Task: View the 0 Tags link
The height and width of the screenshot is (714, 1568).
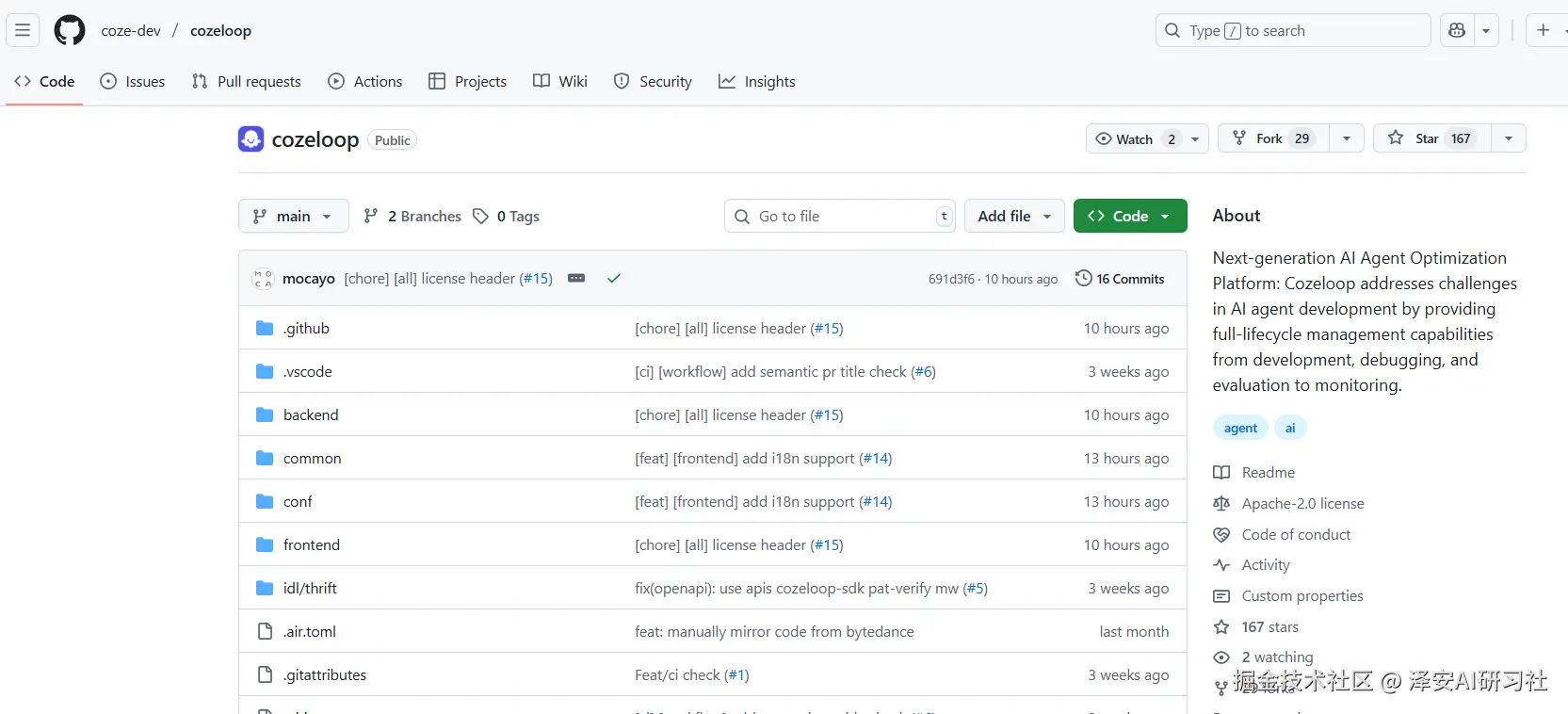Action: tap(507, 216)
